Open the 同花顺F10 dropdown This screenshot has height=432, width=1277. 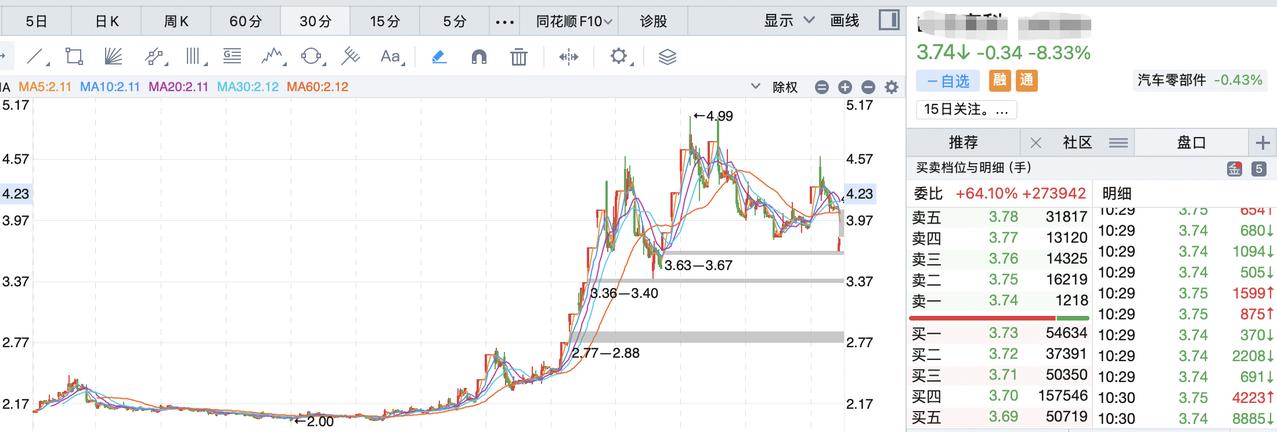(575, 20)
